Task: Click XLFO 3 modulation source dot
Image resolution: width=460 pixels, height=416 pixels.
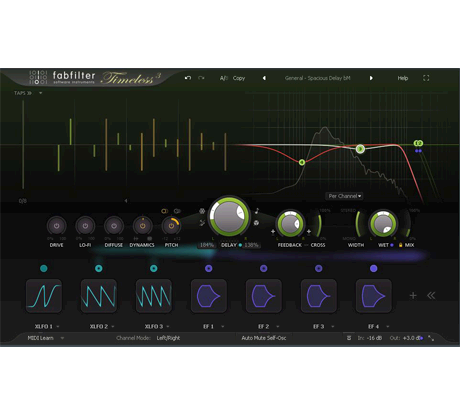Action: click(154, 268)
